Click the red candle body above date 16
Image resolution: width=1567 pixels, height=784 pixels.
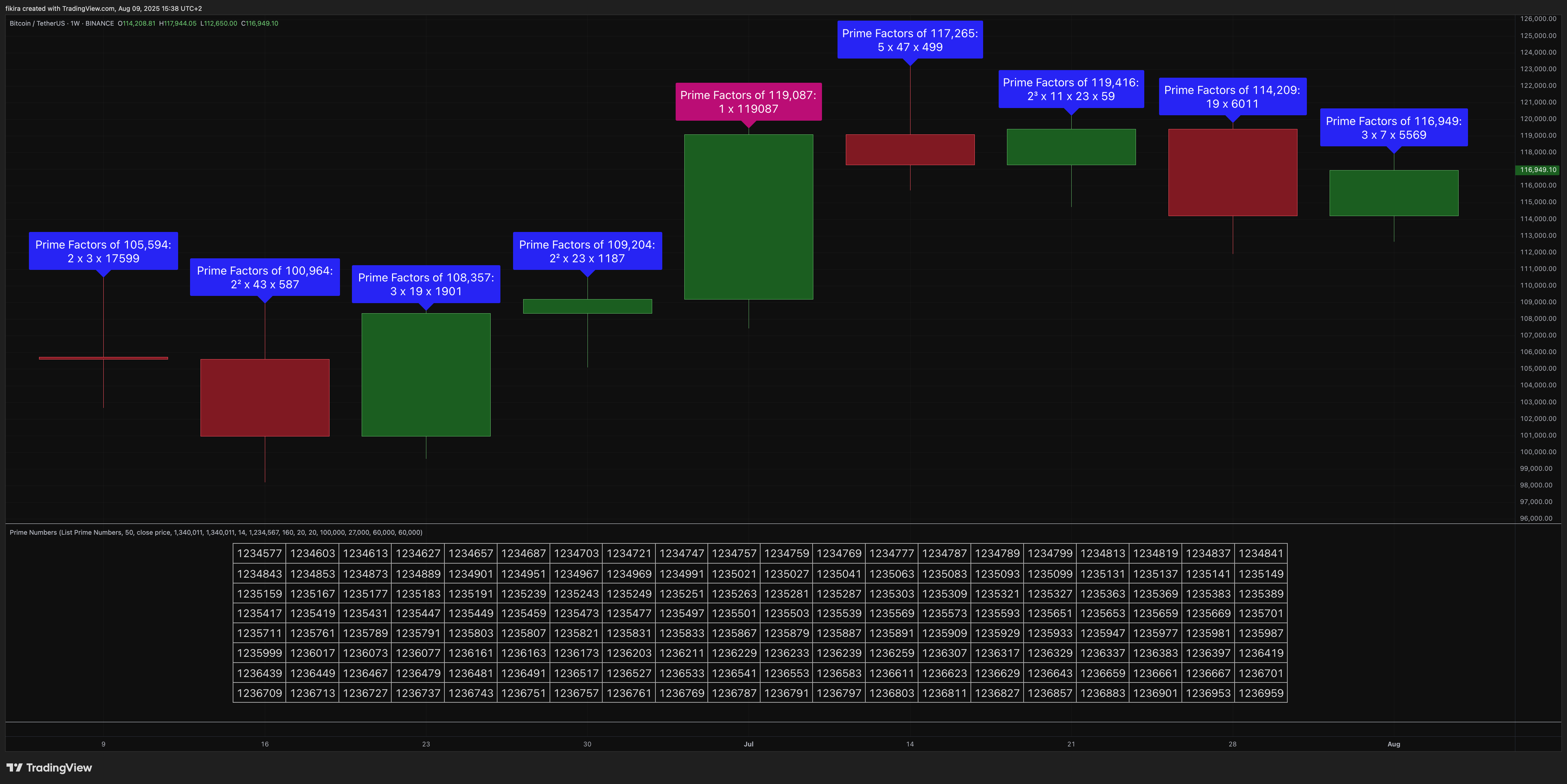pos(264,397)
